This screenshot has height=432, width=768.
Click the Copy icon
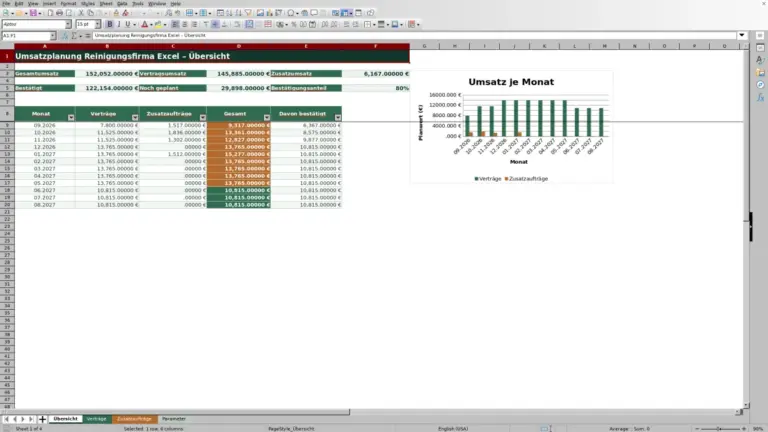[x=91, y=13]
